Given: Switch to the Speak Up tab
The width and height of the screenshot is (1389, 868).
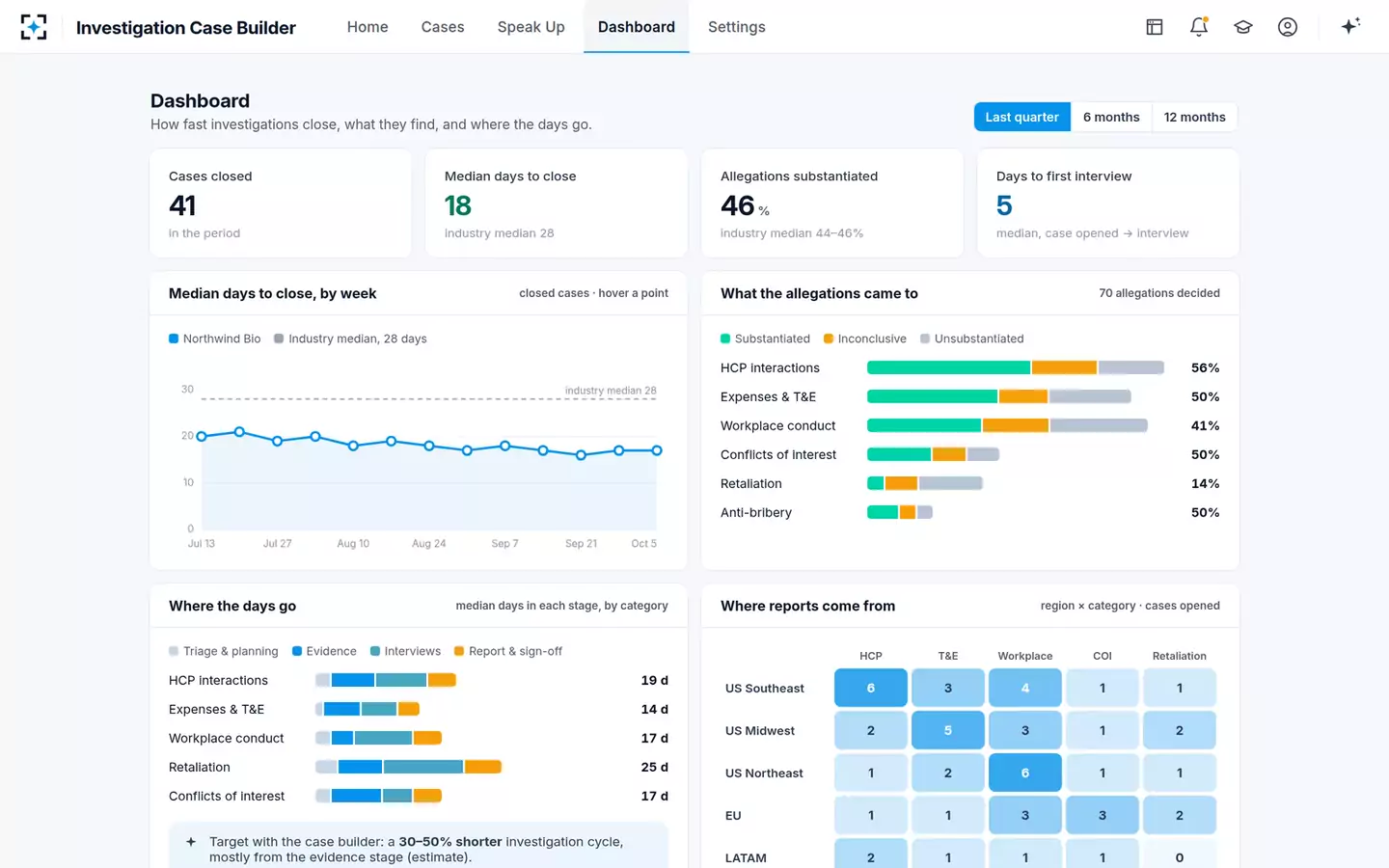Looking at the screenshot, I should [531, 27].
